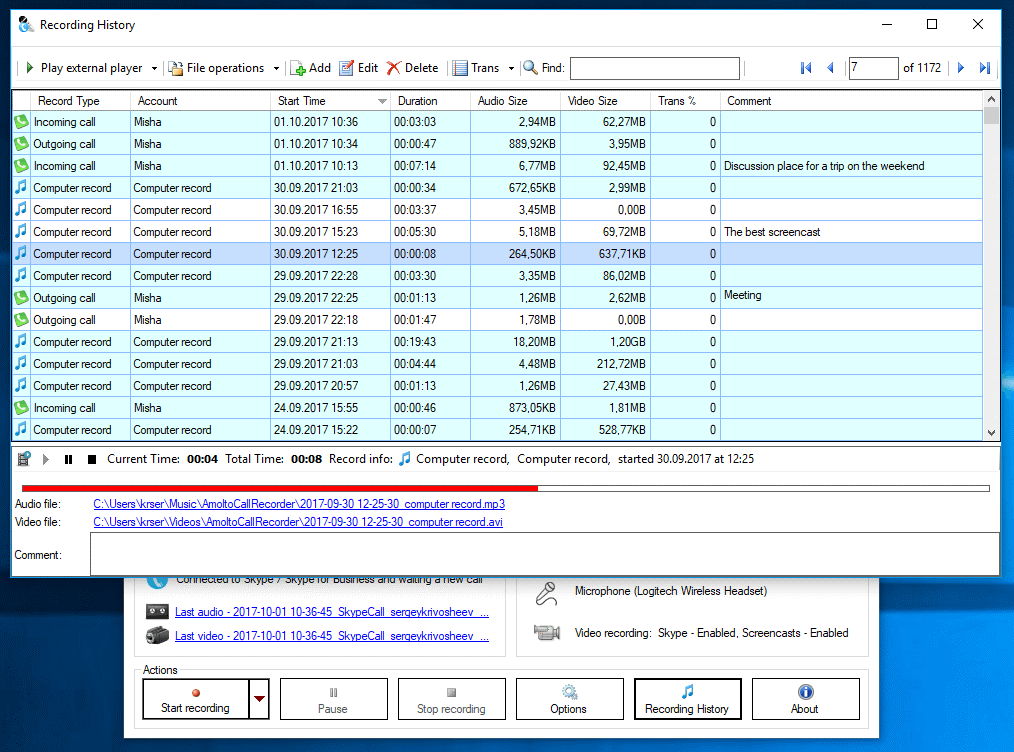Go to previous page of records
This screenshot has height=752, width=1014.
click(830, 68)
